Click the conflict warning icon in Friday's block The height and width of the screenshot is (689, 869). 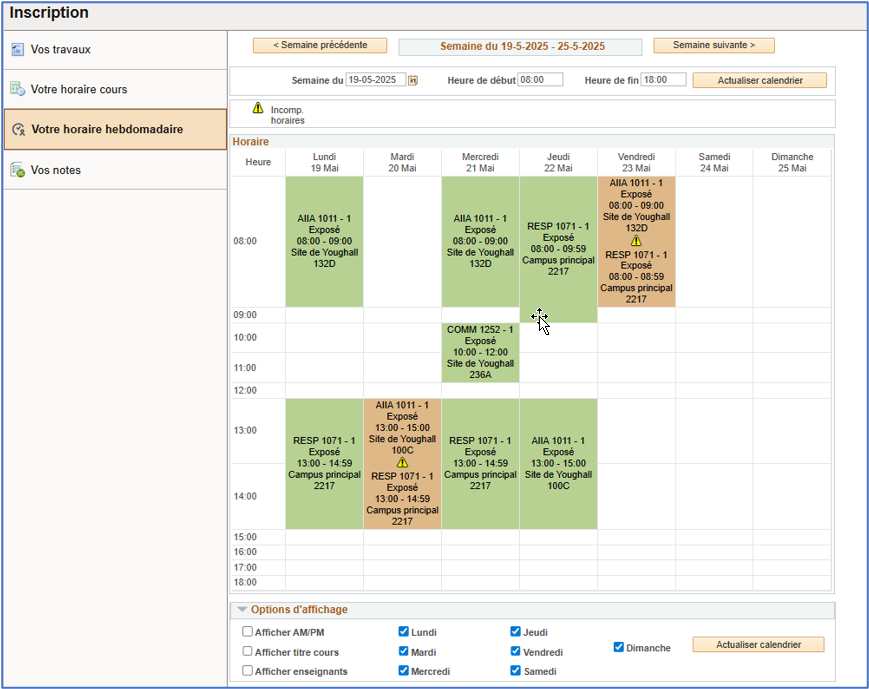pos(636,241)
